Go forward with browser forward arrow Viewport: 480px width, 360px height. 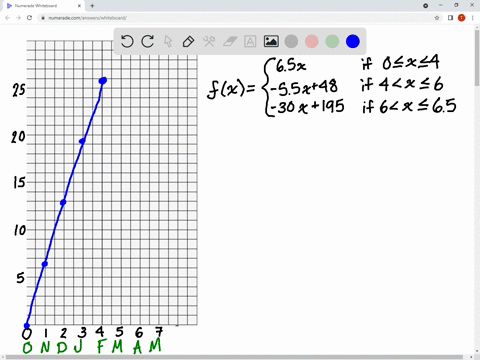point(18,18)
